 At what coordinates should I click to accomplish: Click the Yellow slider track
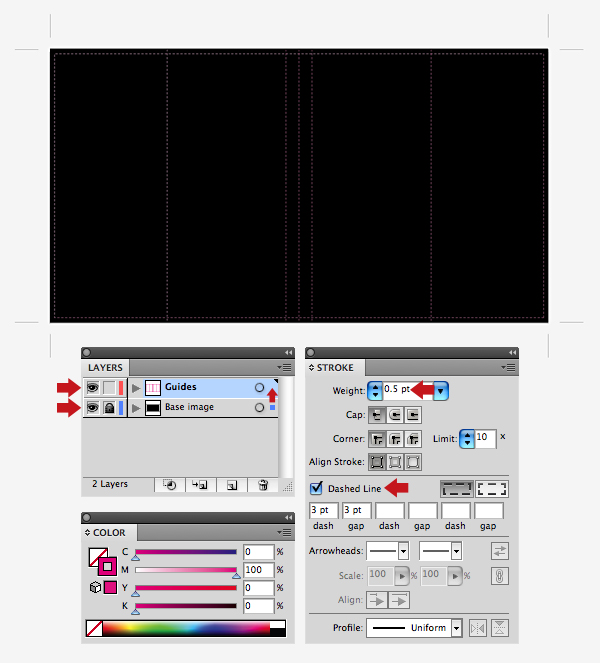pyautogui.click(x=186, y=588)
